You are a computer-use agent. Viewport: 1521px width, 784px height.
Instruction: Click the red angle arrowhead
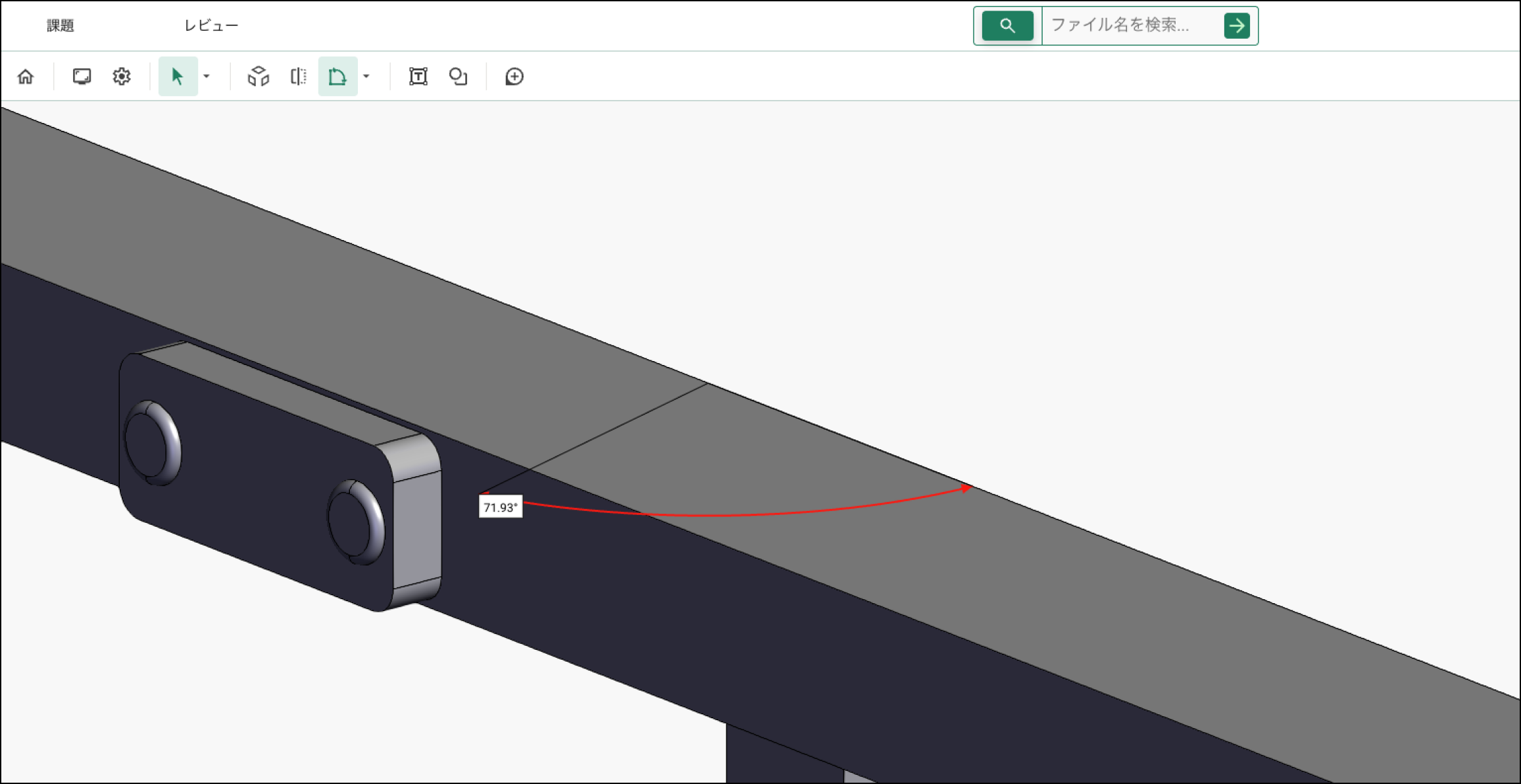click(966, 488)
